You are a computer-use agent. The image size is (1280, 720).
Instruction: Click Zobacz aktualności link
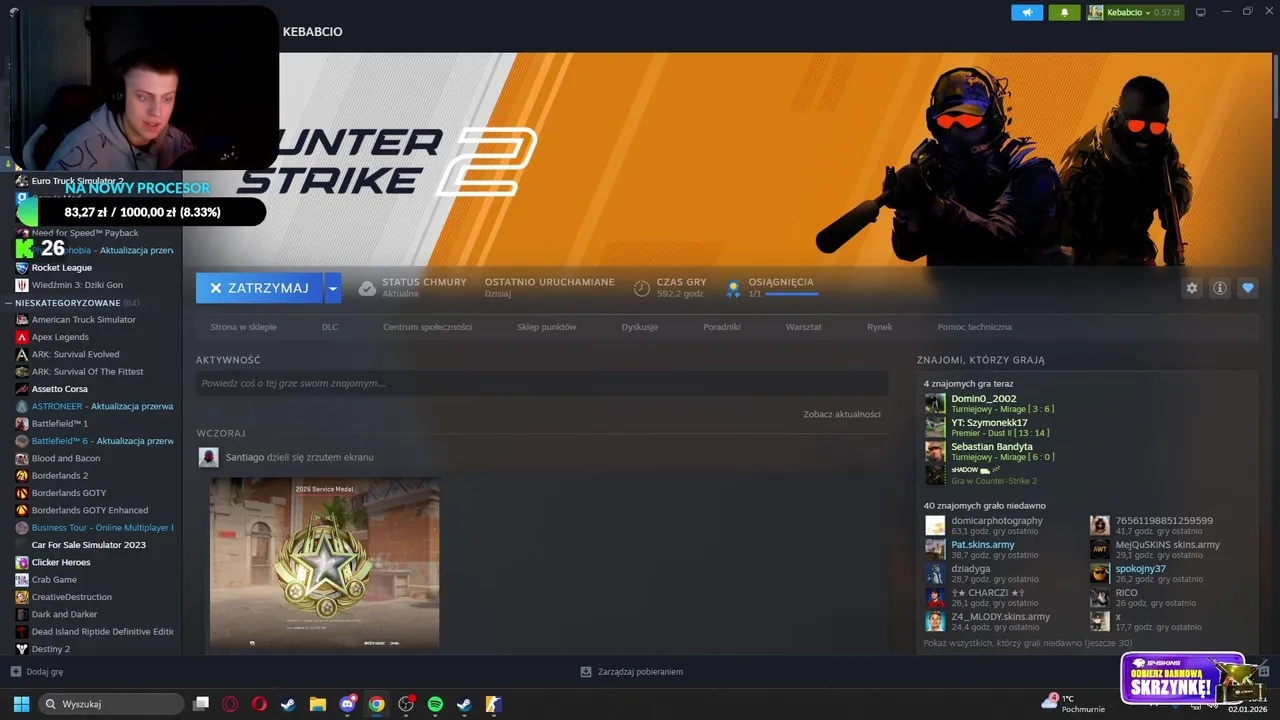tap(842, 414)
